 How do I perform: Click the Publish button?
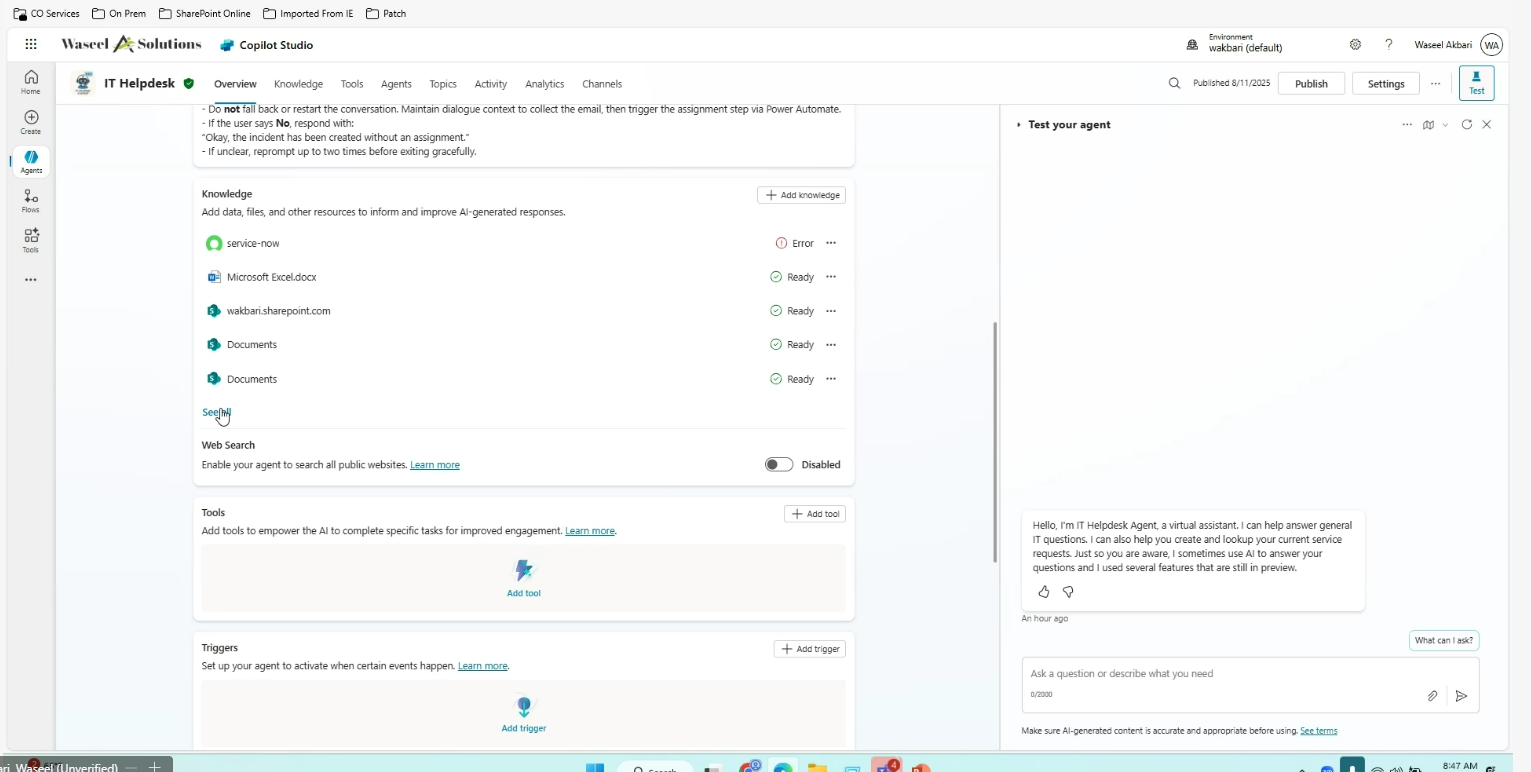[x=1311, y=83]
